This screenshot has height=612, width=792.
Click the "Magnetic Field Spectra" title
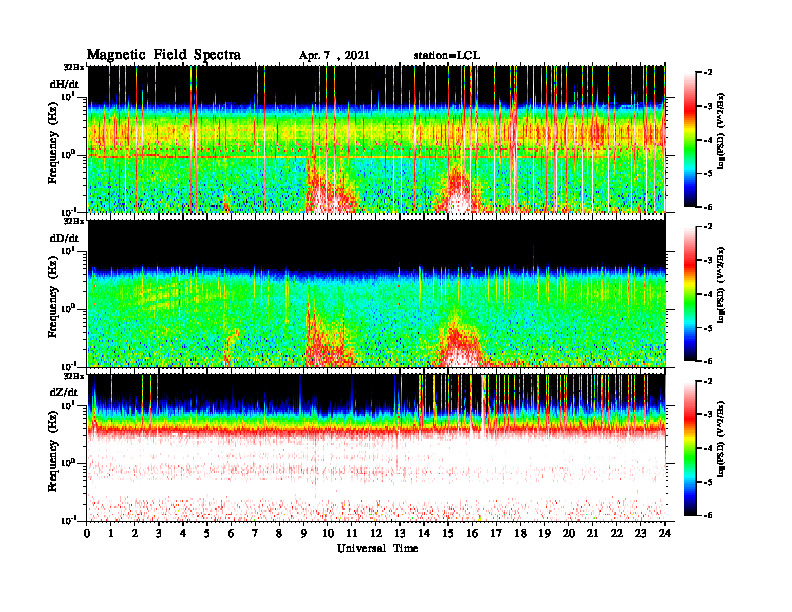164,55
